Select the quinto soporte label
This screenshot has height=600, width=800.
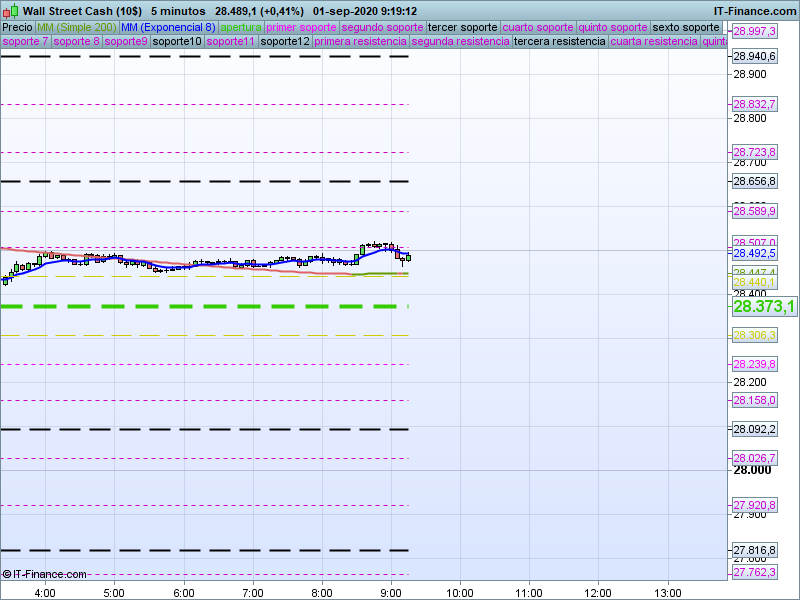tap(614, 27)
